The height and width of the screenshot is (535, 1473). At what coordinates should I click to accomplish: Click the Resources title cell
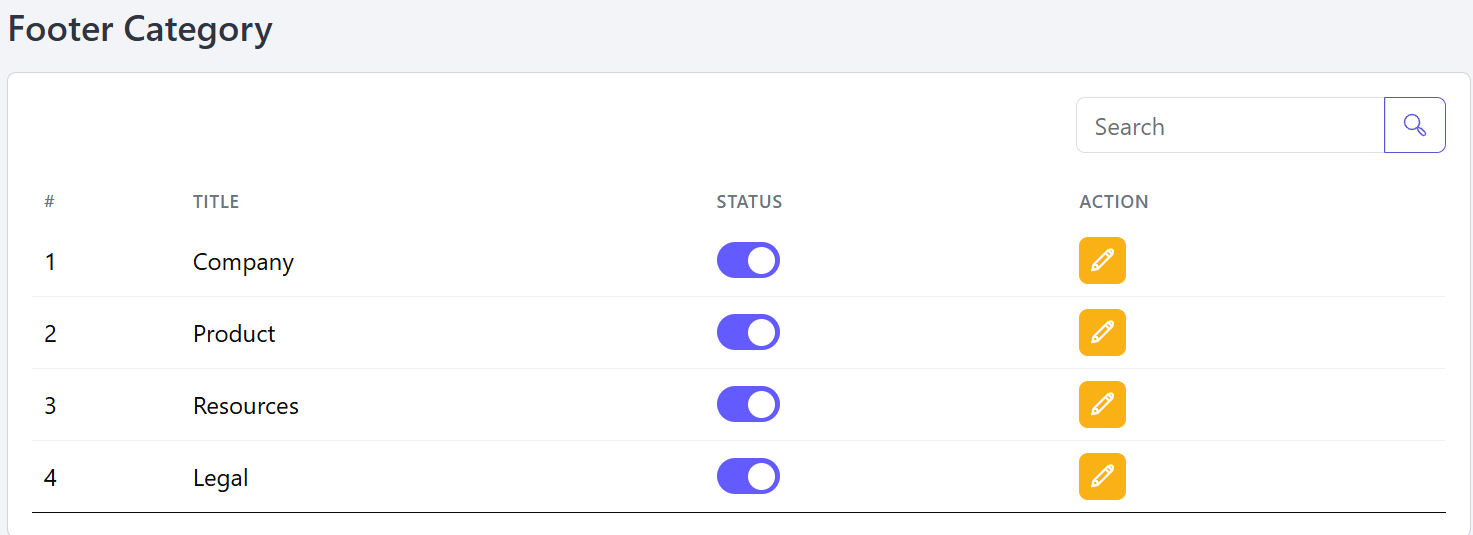246,406
